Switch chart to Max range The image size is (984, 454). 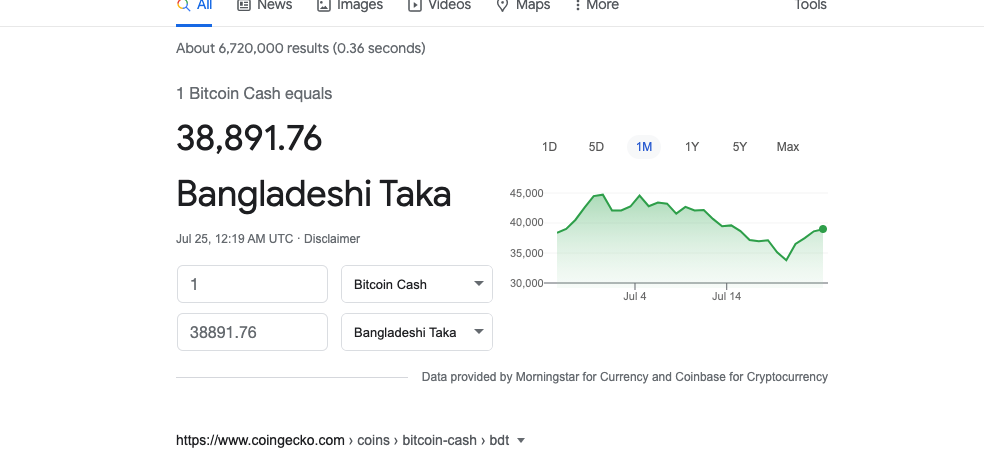[x=788, y=147]
